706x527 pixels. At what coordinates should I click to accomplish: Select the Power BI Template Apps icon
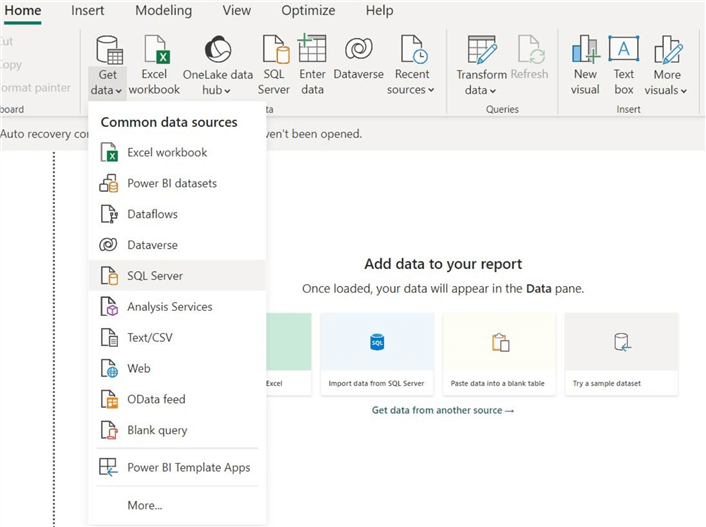click(108, 467)
